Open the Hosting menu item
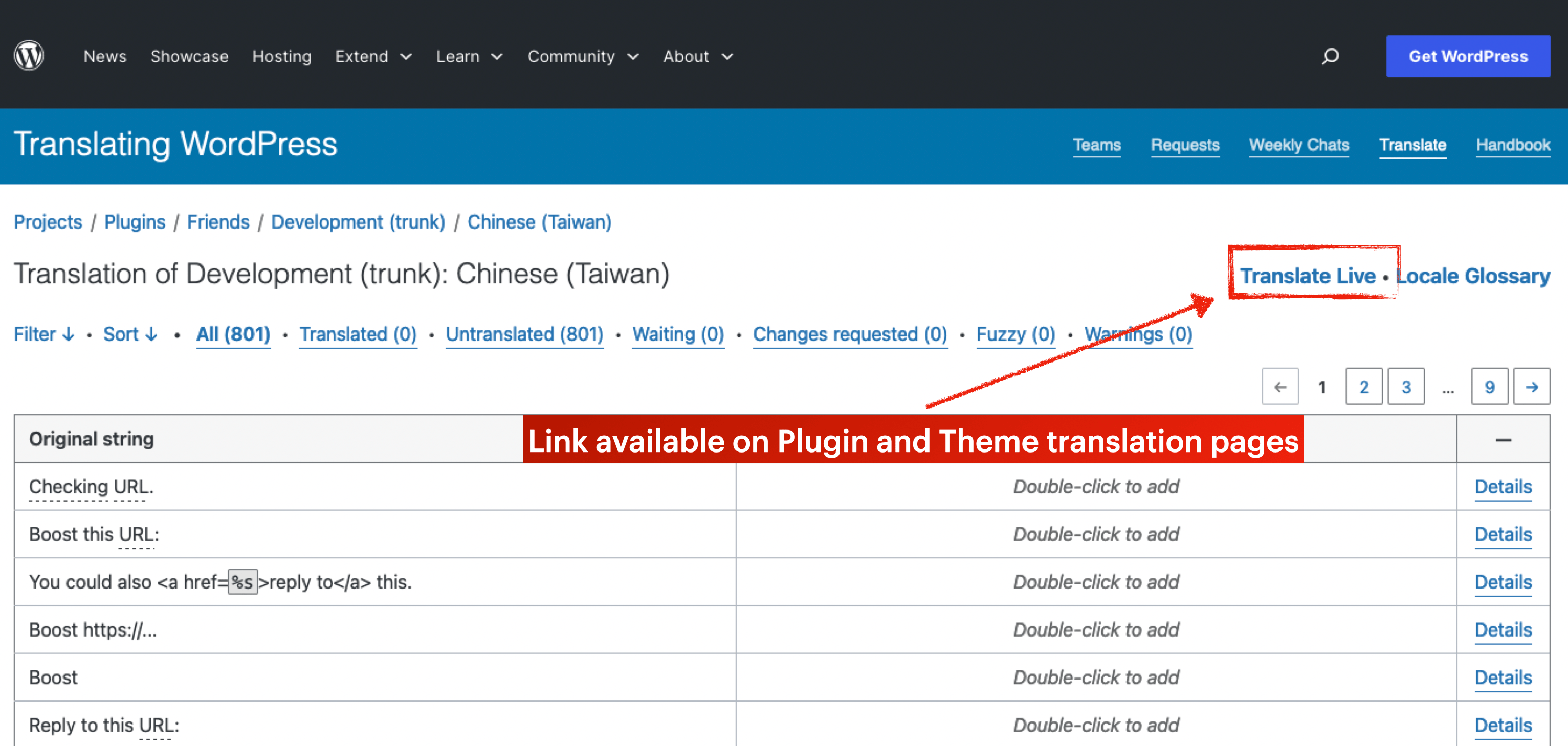The width and height of the screenshot is (1568, 746). point(281,57)
